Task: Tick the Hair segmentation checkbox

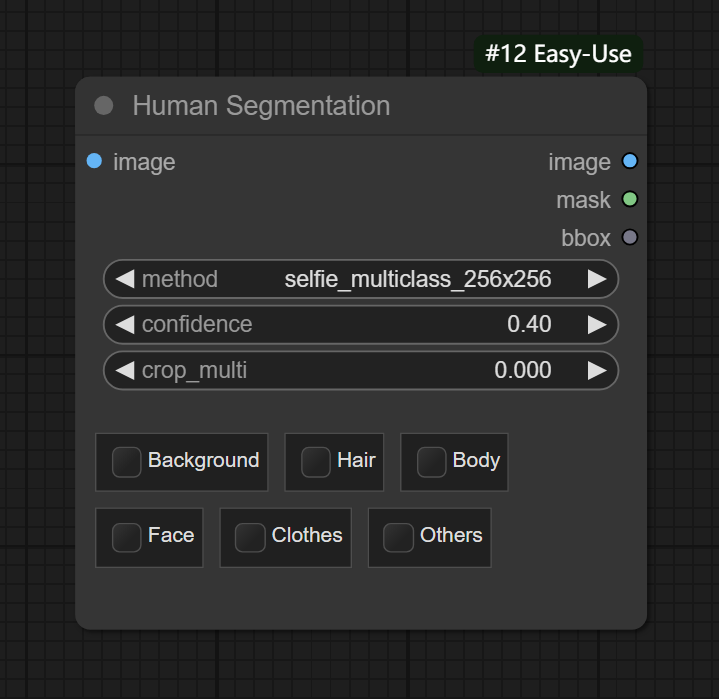Action: pos(316,461)
